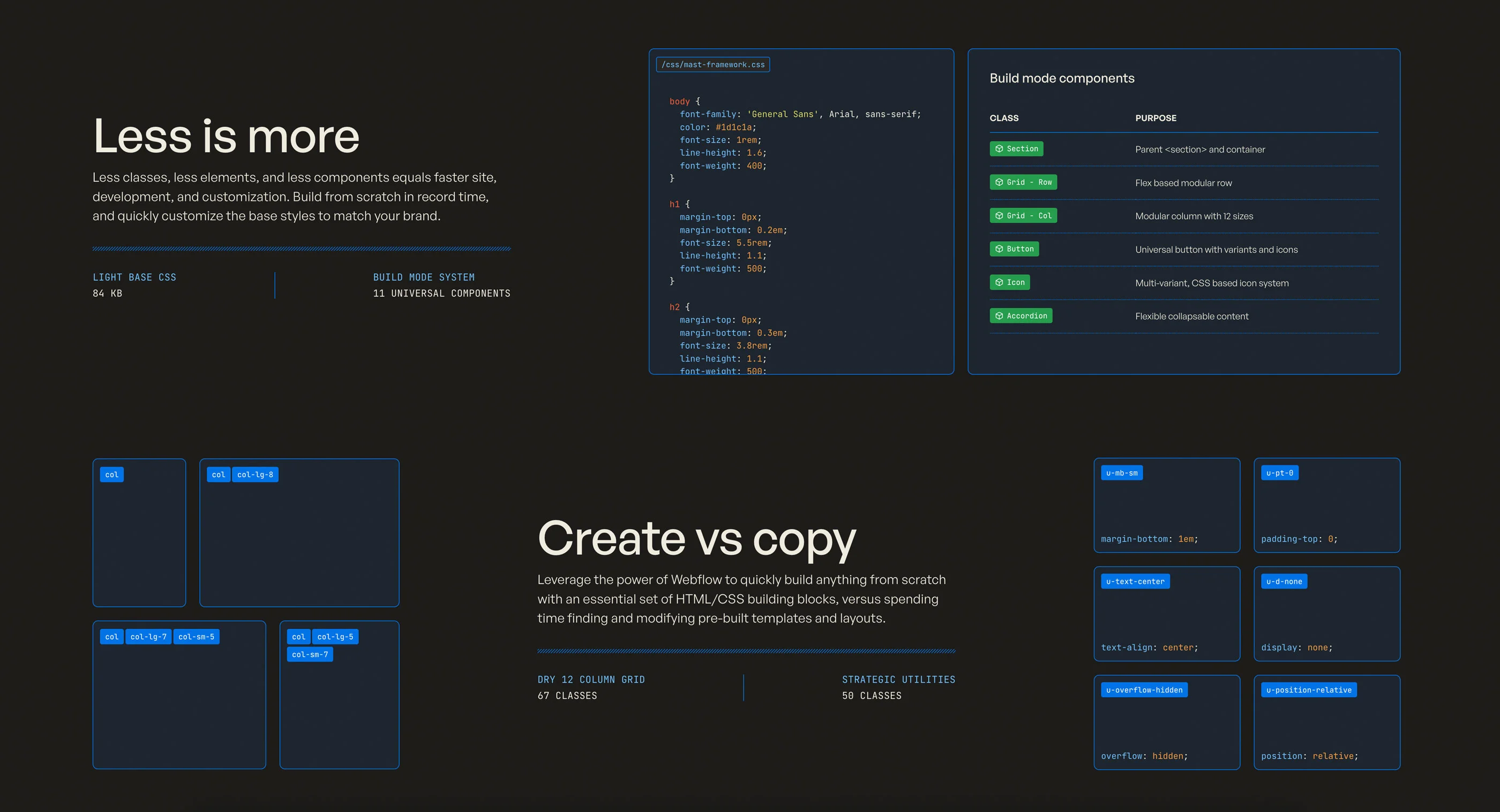Screen dimensions: 1500x812
Task: Select the /css/mast-framework.css file label
Action: point(712,65)
